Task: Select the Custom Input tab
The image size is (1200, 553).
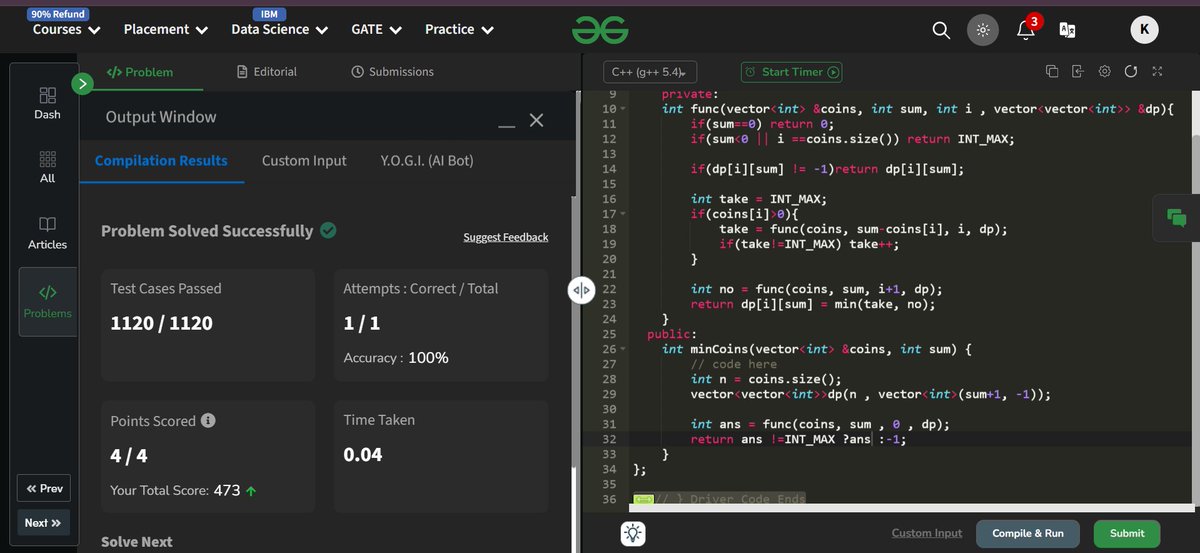Action: 304,160
